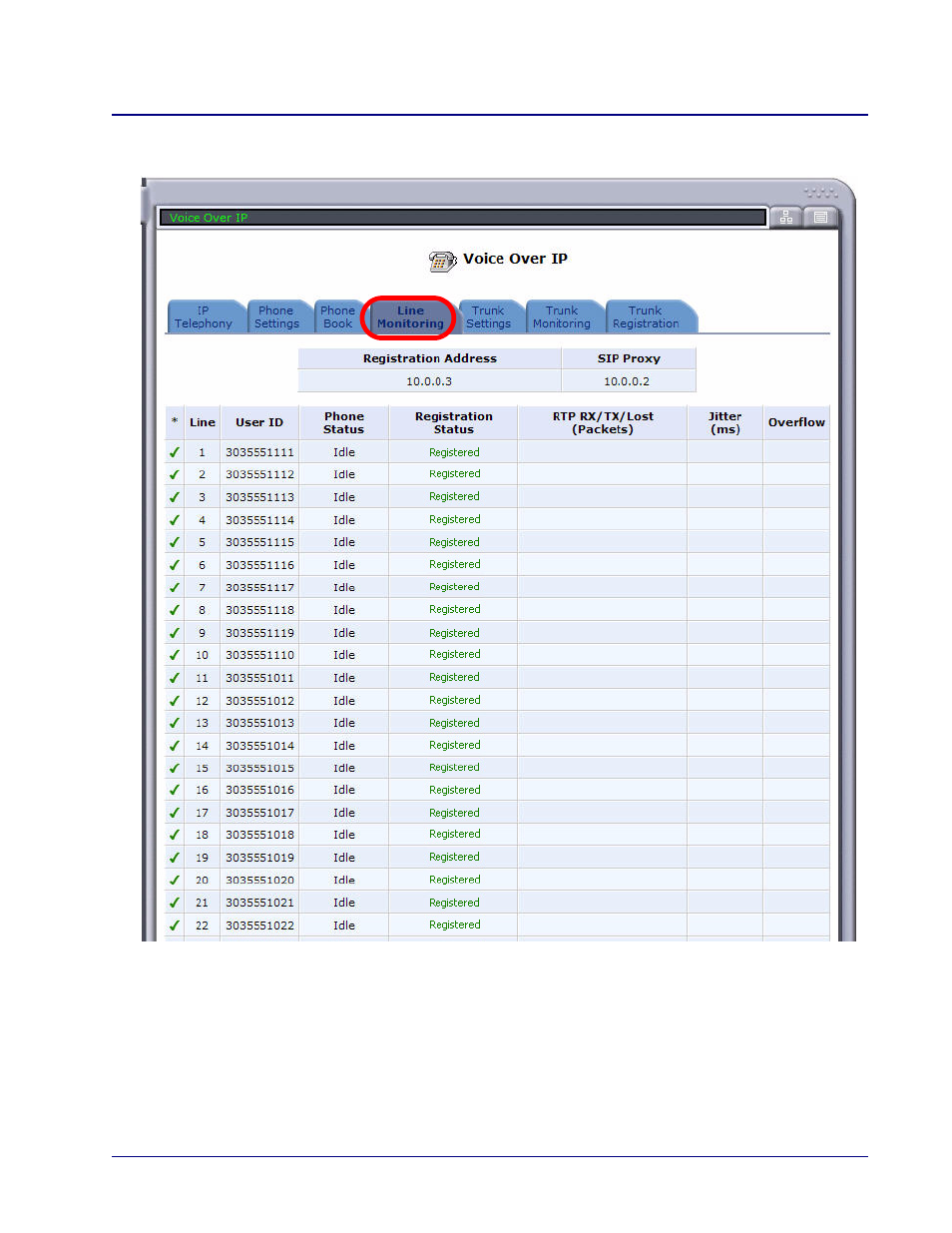Open the Trunk Monitoring tab
The height and width of the screenshot is (1233, 952).
563,316
